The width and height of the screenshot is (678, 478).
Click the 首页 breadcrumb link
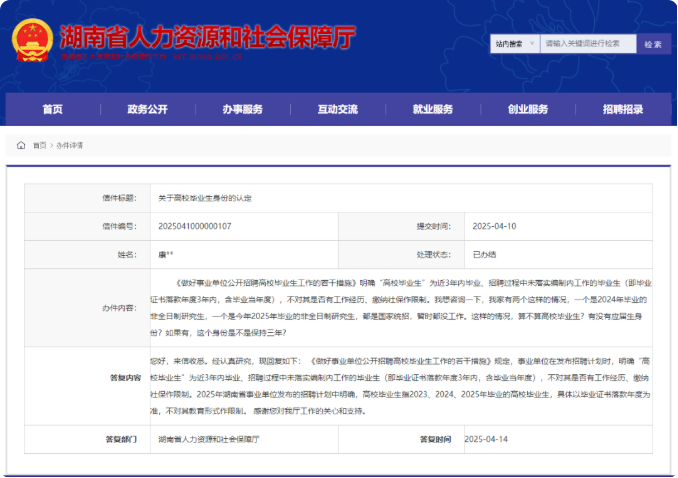(x=39, y=145)
